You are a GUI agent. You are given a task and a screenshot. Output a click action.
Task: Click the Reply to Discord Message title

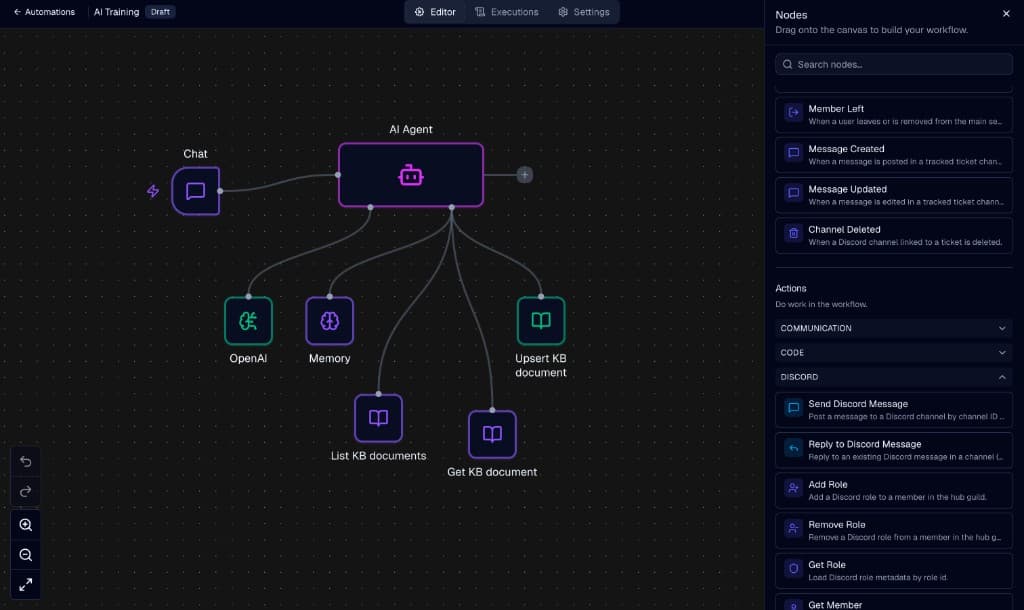[x=865, y=444]
